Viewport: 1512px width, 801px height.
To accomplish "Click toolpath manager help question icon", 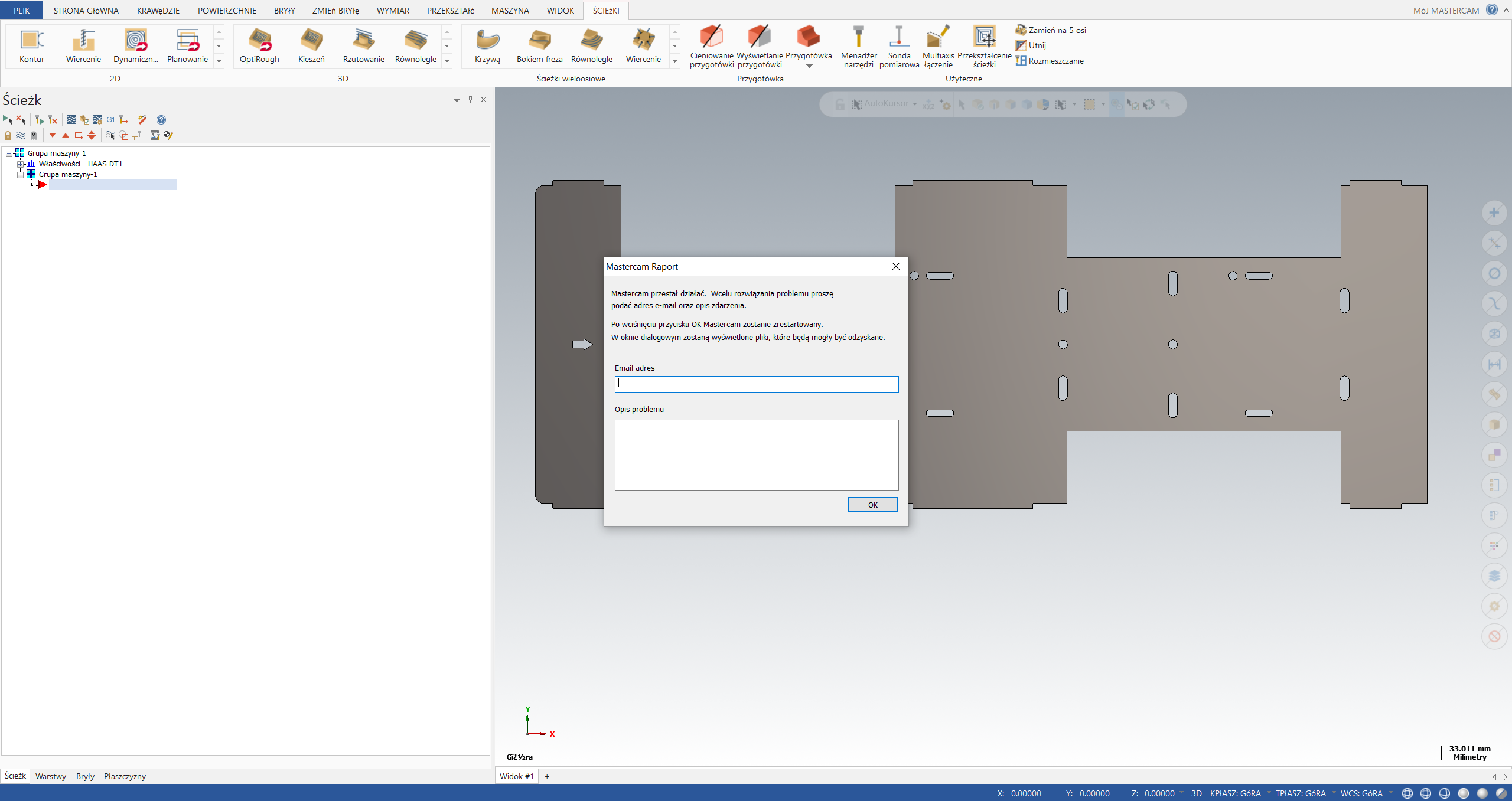I will point(161,120).
